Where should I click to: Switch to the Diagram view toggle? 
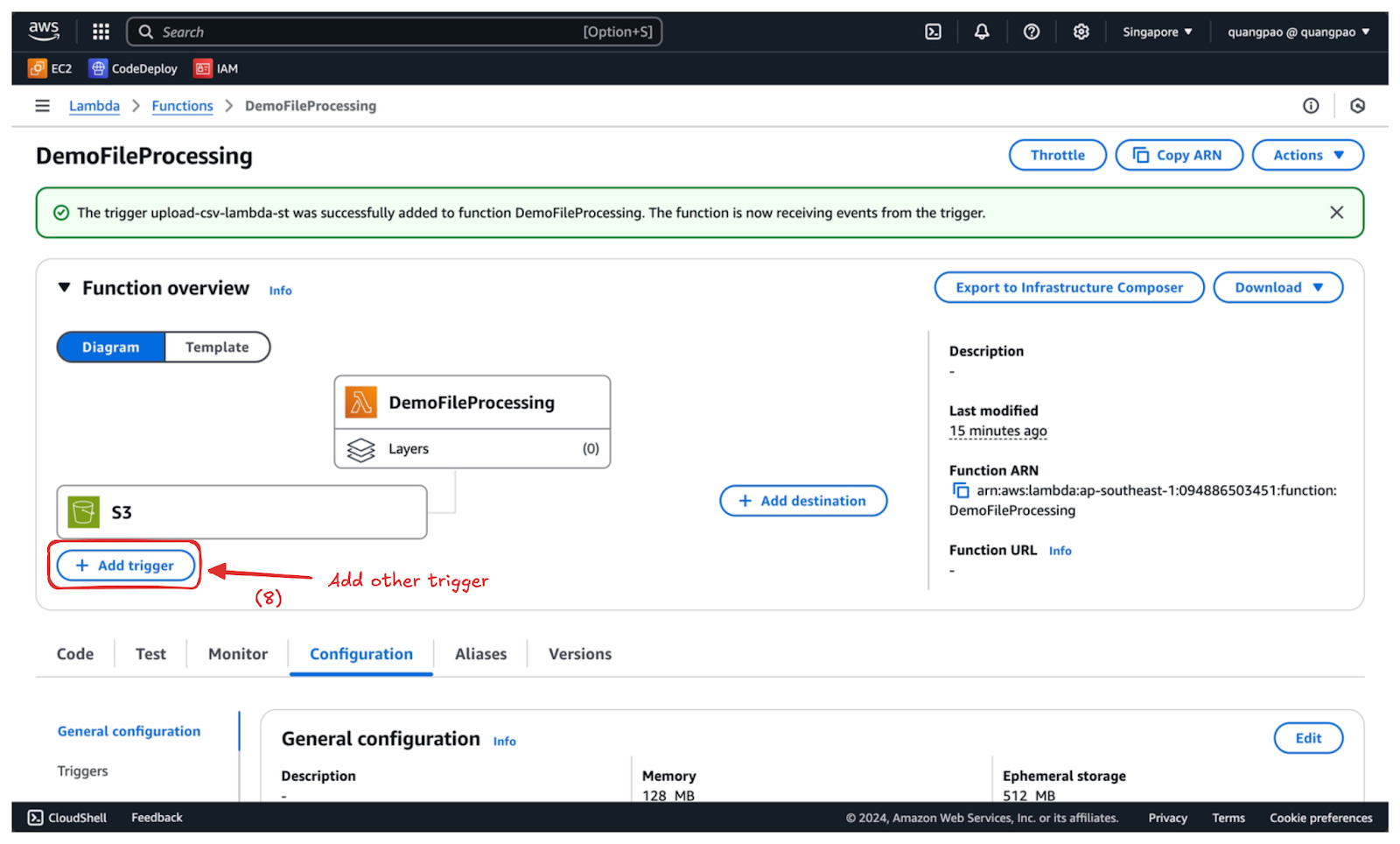tap(111, 348)
